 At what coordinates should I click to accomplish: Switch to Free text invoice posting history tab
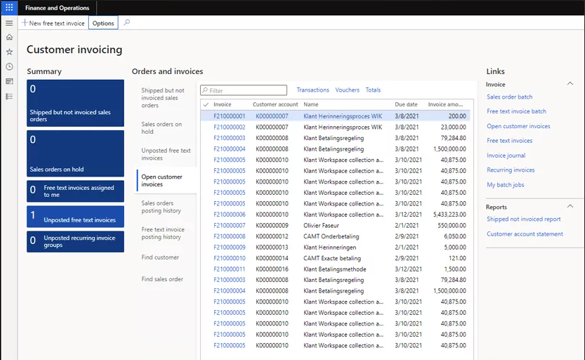(x=164, y=233)
